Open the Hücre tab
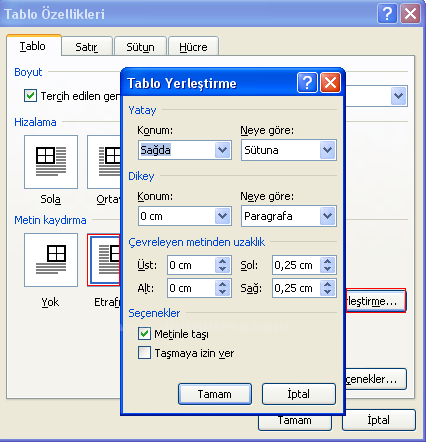 [x=193, y=47]
